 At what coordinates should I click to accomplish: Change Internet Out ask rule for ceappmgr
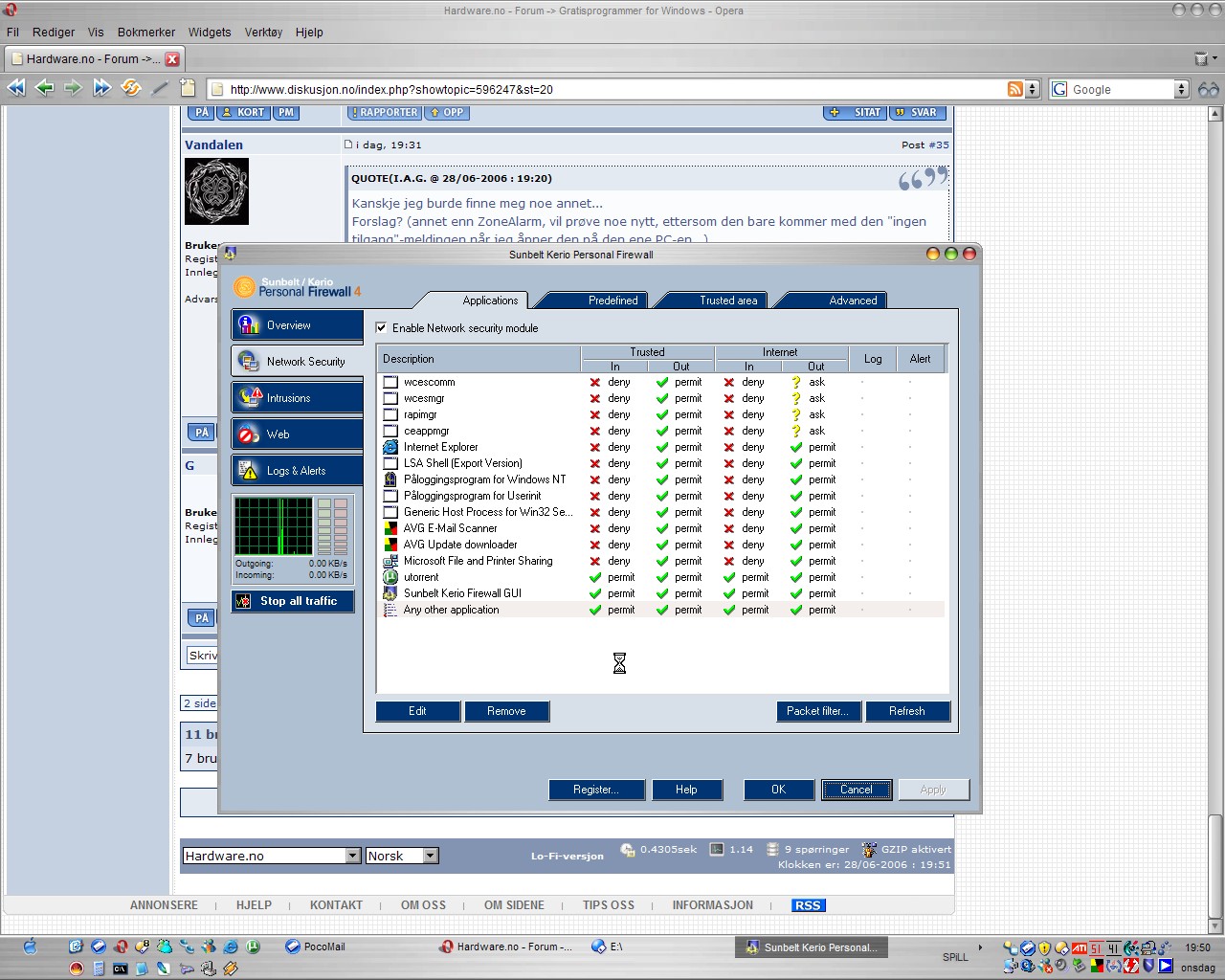pyautogui.click(x=809, y=431)
